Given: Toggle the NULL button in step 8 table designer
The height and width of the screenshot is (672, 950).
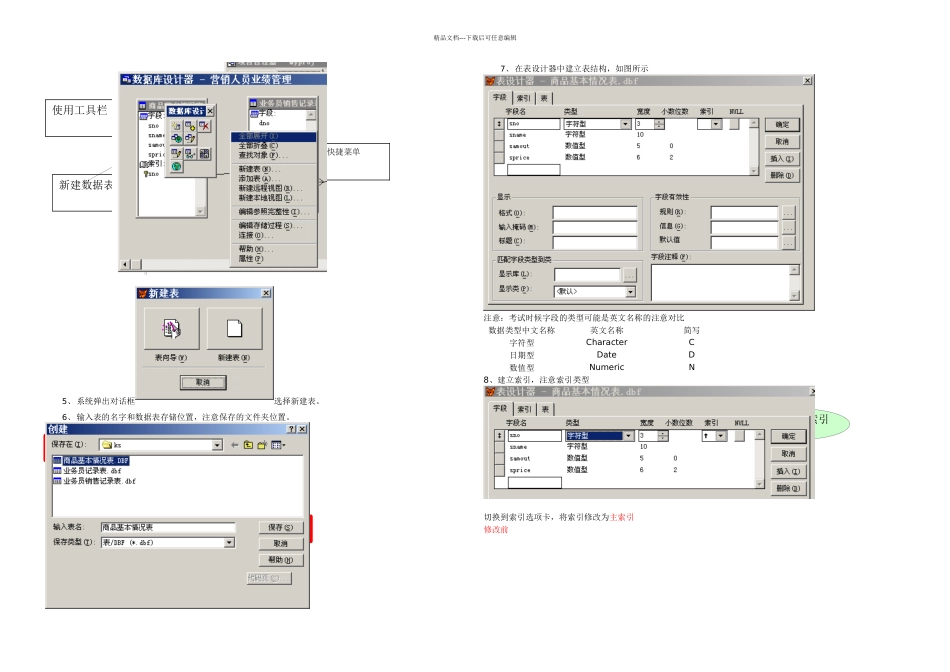Looking at the screenshot, I should pyautogui.click(x=739, y=436).
